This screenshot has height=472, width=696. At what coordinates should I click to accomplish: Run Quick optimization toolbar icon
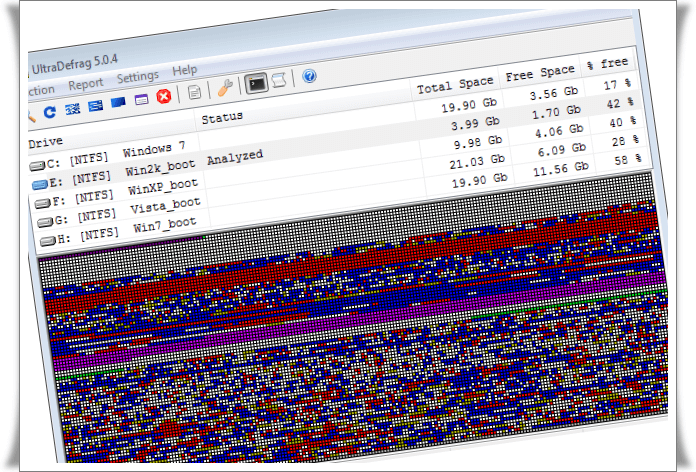pyautogui.click(x=95, y=106)
